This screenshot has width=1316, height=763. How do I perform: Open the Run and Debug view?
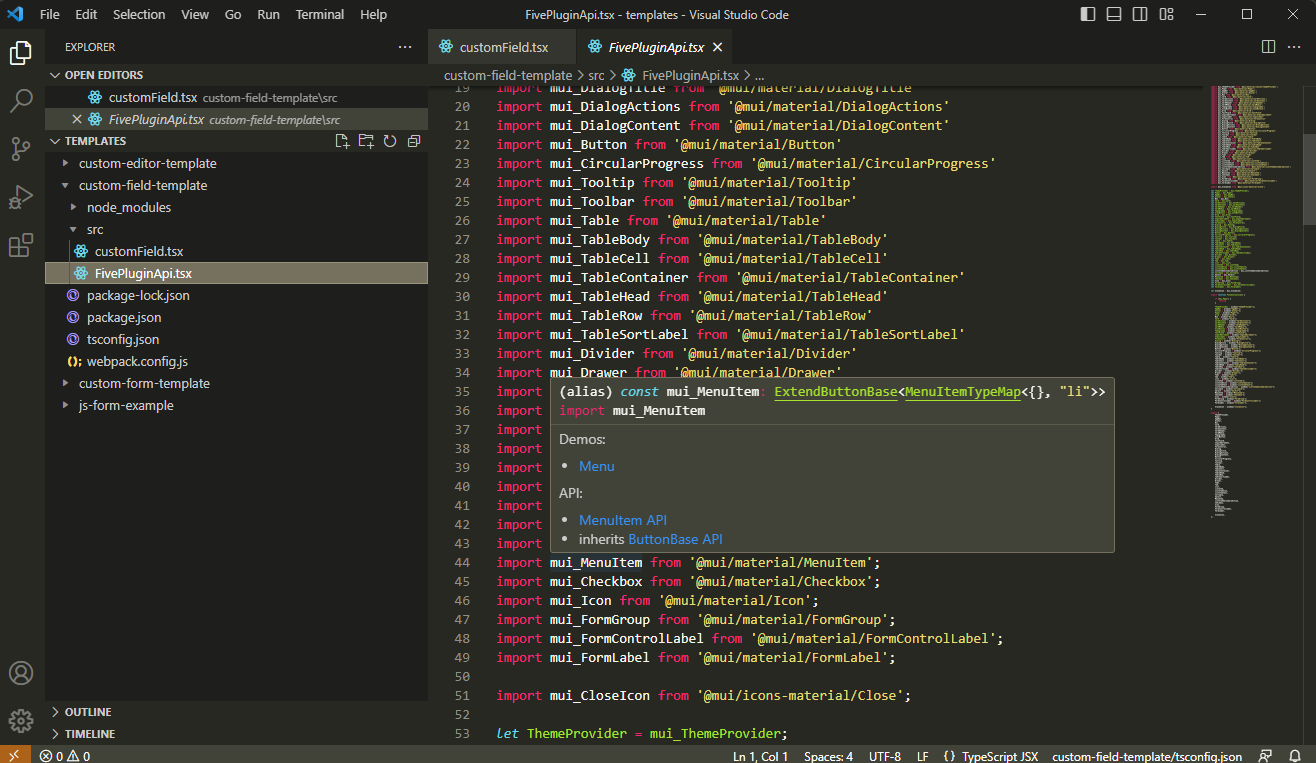[22, 197]
